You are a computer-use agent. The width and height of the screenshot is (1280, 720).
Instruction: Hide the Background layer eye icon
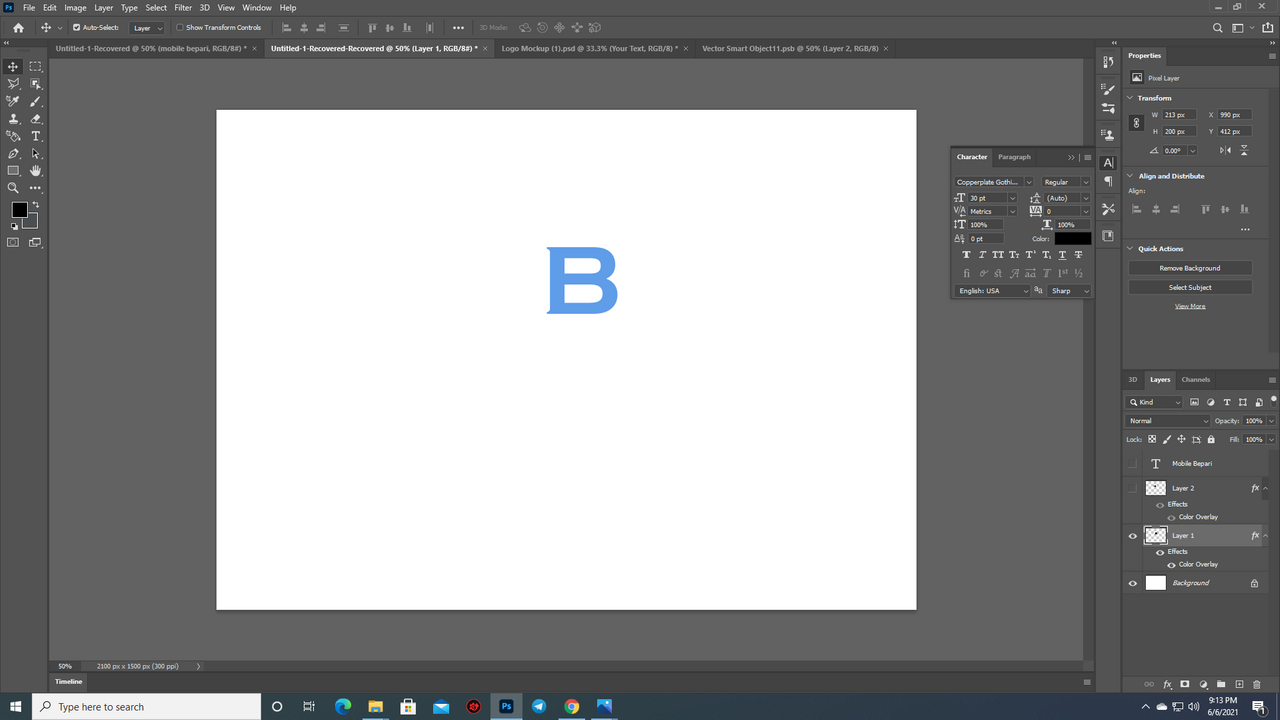tap(1133, 583)
